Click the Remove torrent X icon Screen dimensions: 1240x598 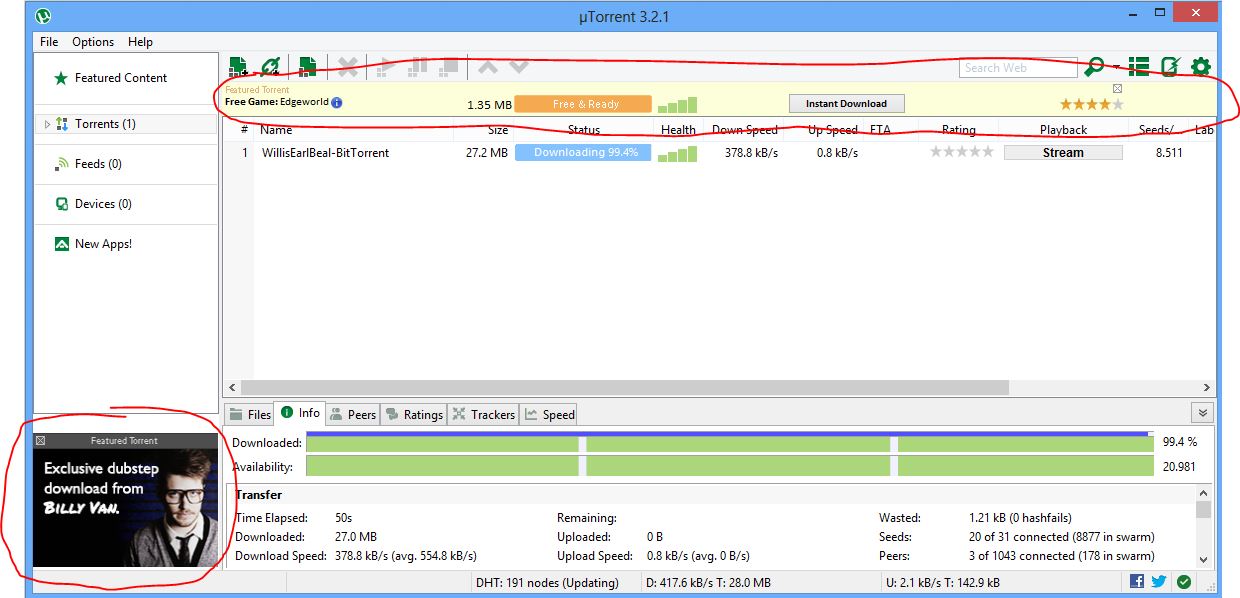coord(347,66)
